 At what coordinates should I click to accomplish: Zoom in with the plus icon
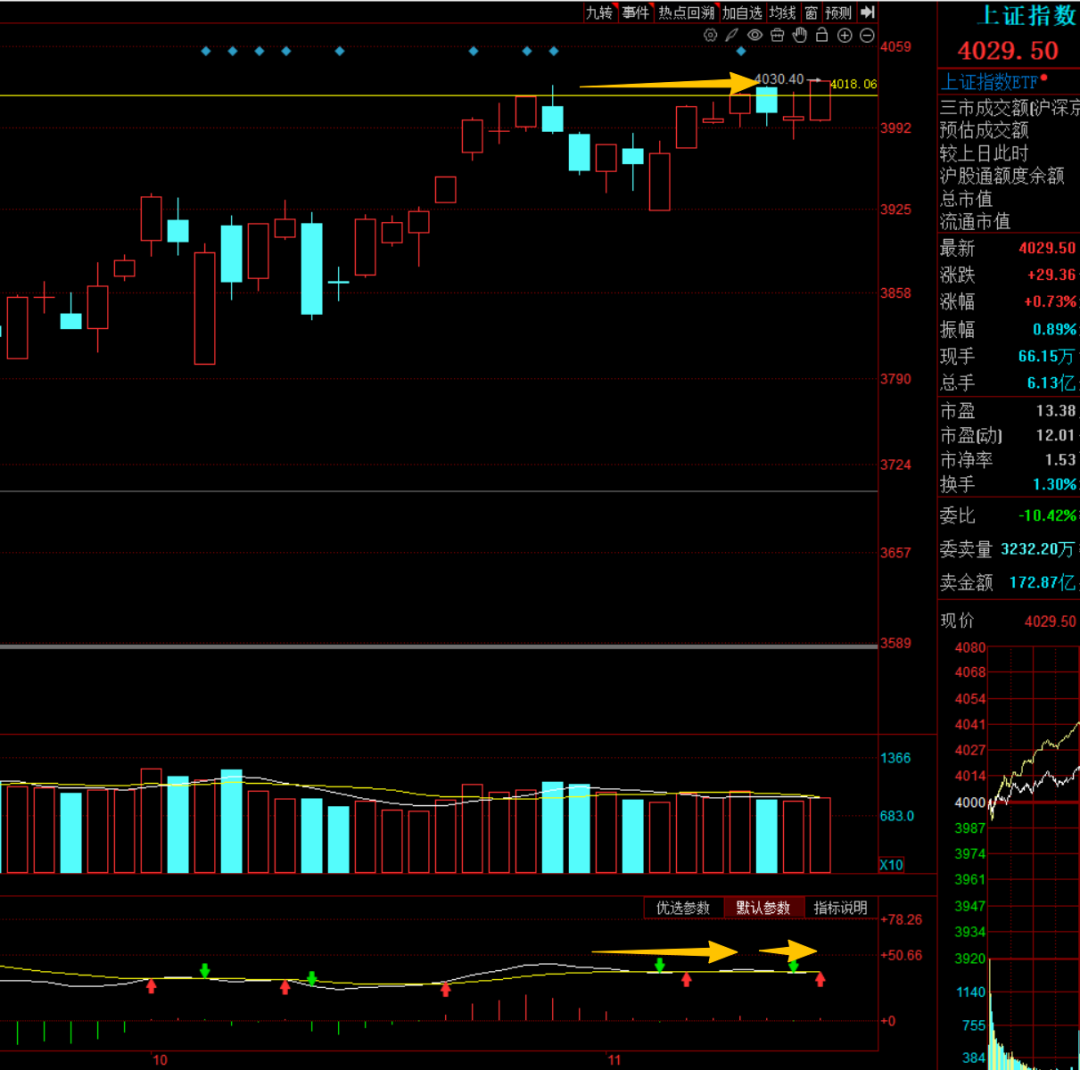[844, 35]
